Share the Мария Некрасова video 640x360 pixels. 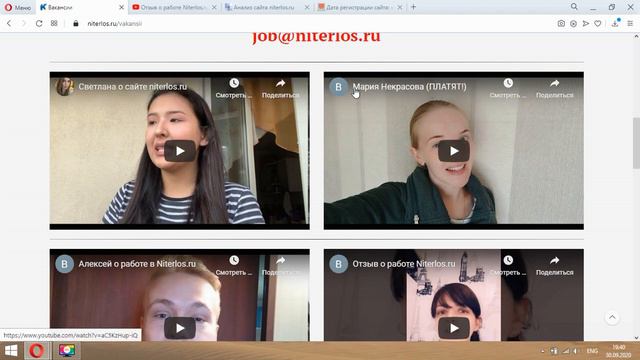pos(555,88)
